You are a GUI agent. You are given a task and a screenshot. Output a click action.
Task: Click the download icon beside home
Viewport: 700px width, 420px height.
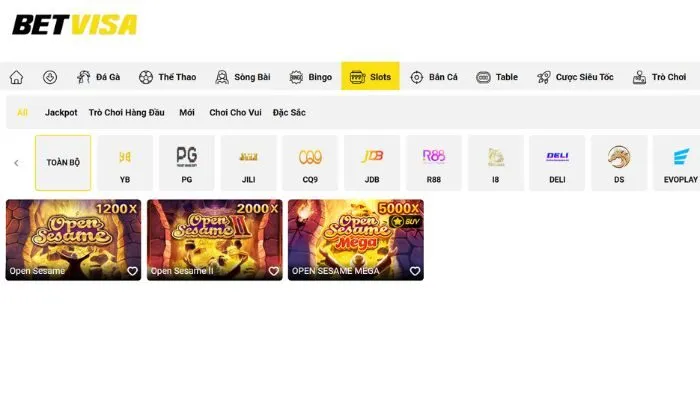coord(50,77)
